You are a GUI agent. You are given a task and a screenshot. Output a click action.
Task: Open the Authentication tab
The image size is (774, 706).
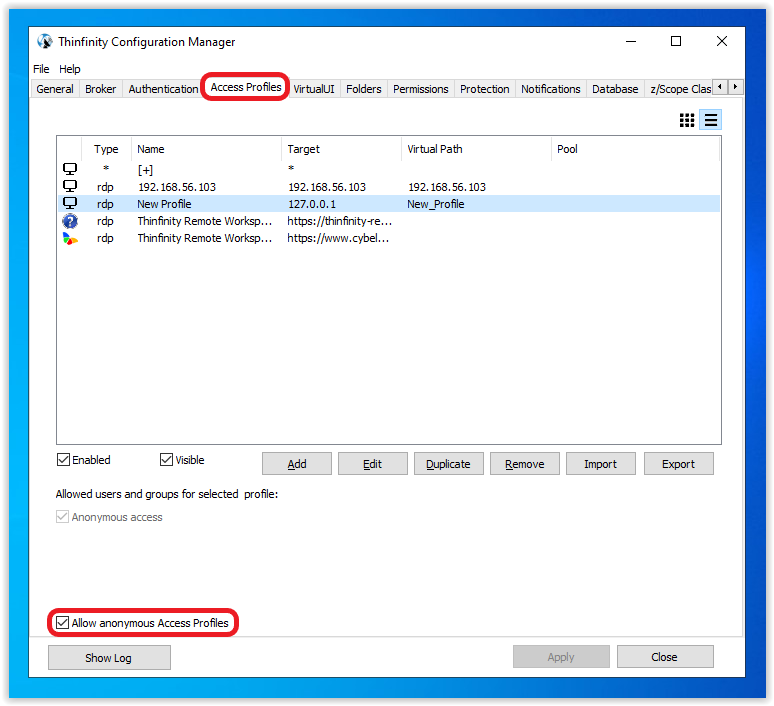(x=163, y=89)
